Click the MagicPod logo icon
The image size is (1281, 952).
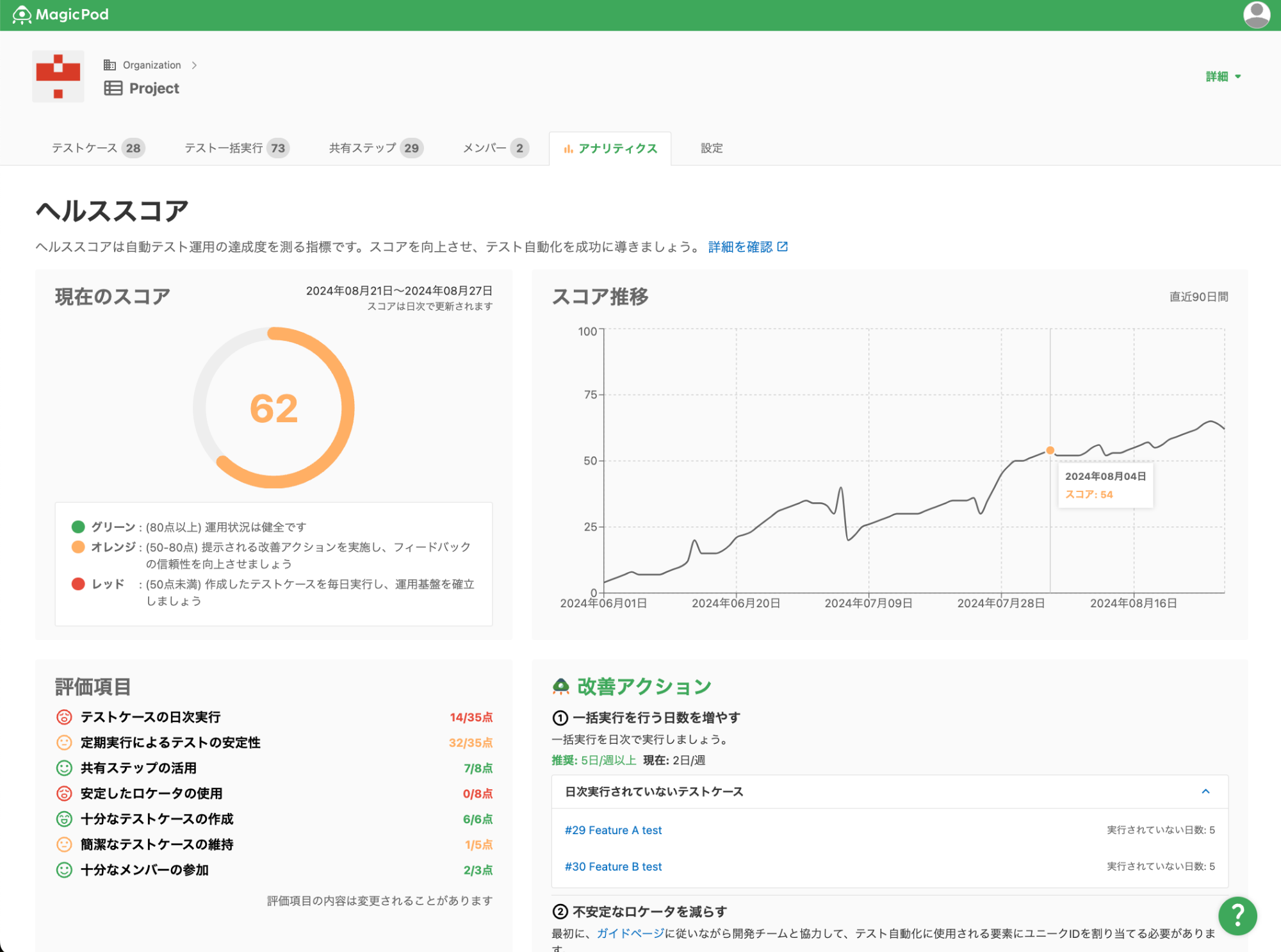[22, 15]
